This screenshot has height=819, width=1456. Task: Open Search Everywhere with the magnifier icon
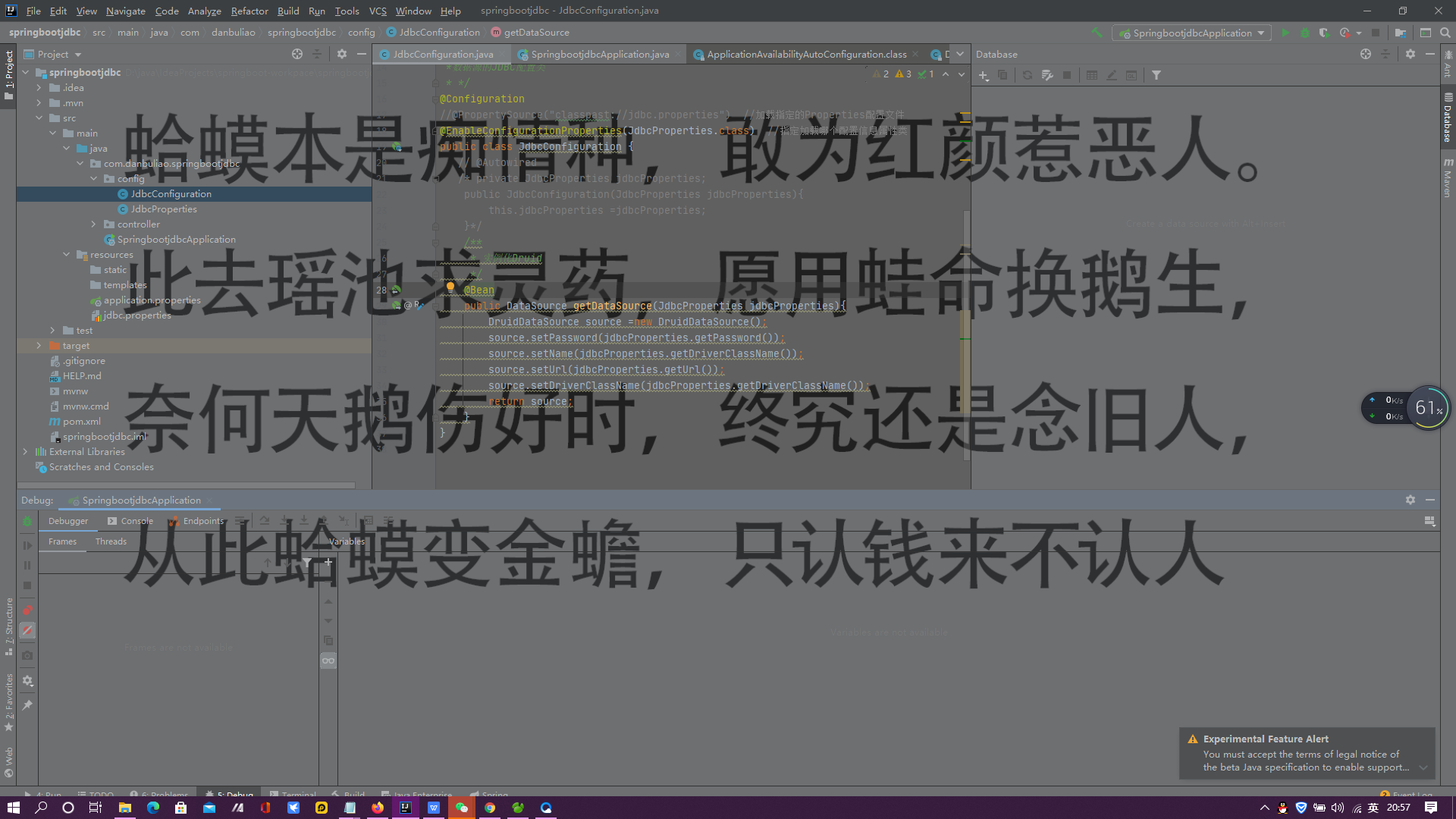(1445, 33)
